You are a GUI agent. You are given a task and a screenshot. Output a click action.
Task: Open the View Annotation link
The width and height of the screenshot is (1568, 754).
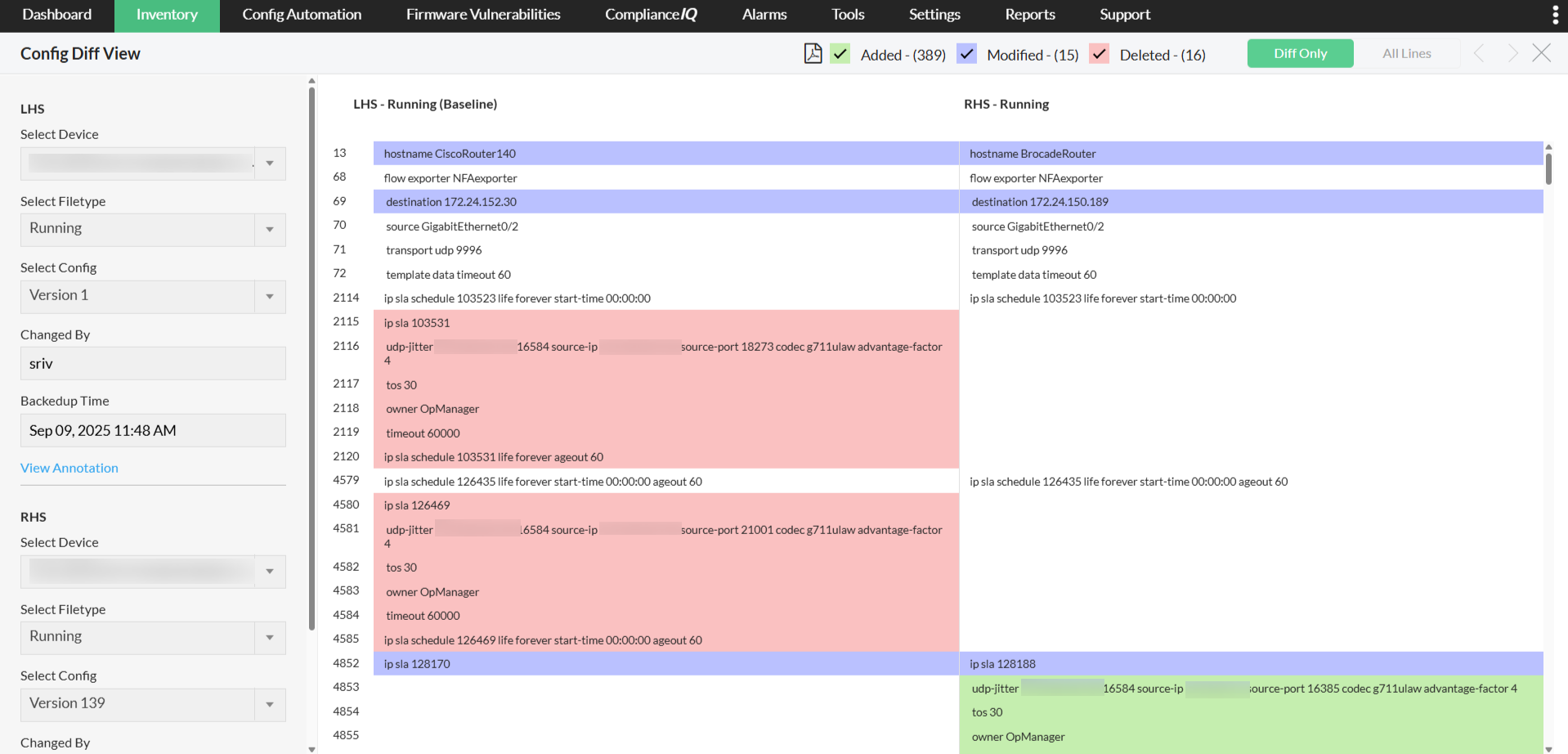click(69, 468)
